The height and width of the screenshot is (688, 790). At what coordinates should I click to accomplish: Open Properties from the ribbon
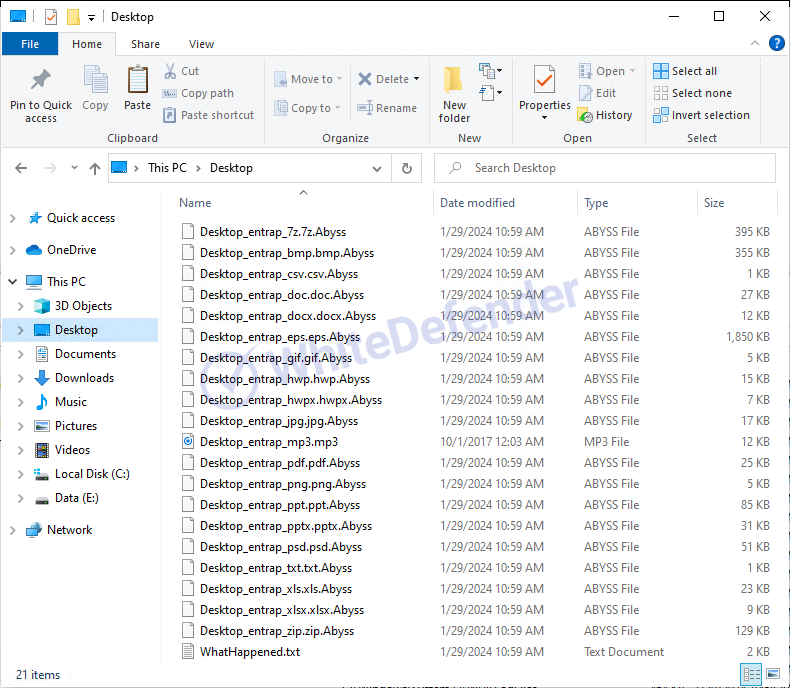point(545,93)
